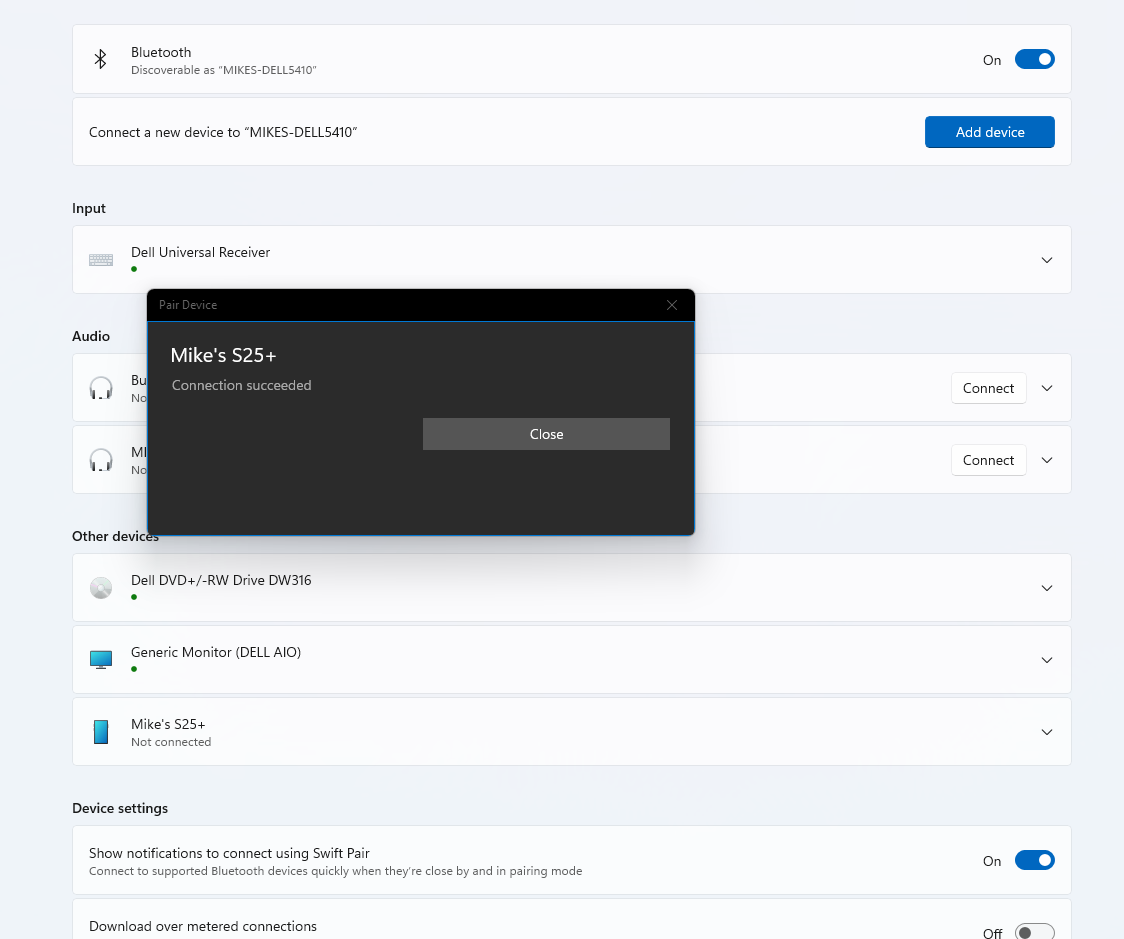This screenshot has height=939, width=1124.
Task: Click the second headphones icon under Audio
Action: (x=101, y=460)
